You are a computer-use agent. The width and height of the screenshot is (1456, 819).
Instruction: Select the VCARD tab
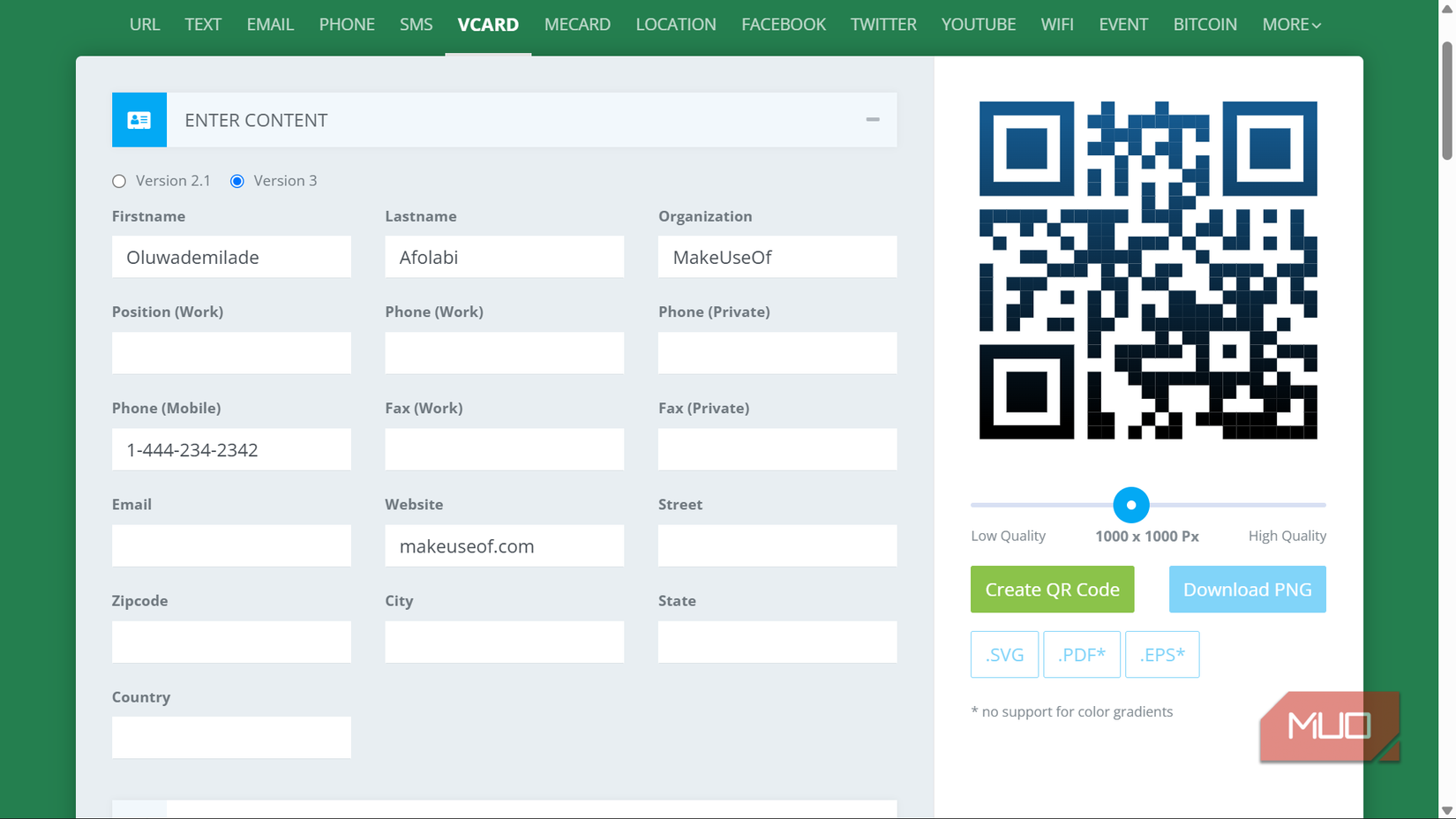click(488, 25)
